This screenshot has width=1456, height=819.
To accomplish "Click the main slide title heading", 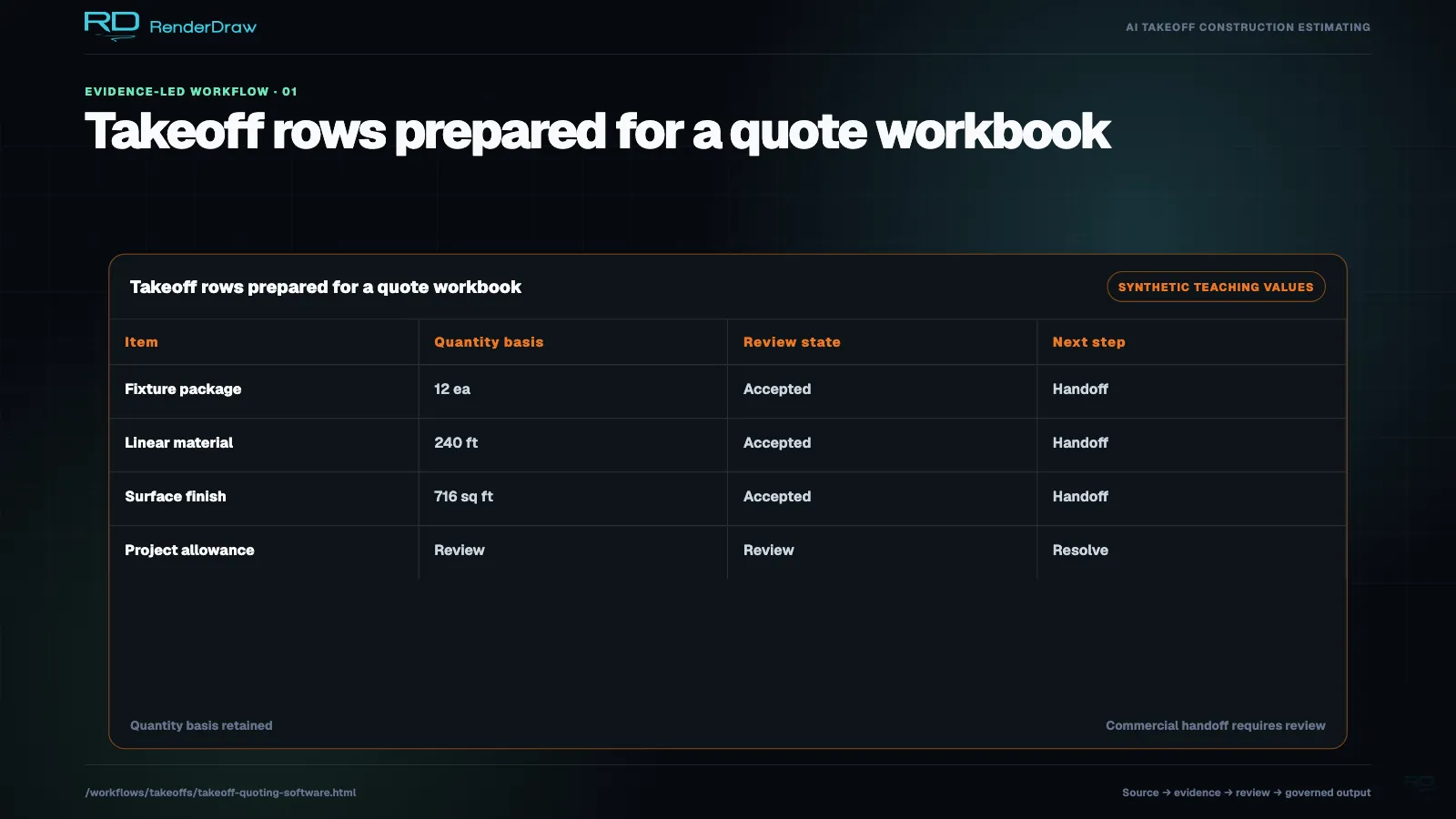I will click(x=597, y=131).
